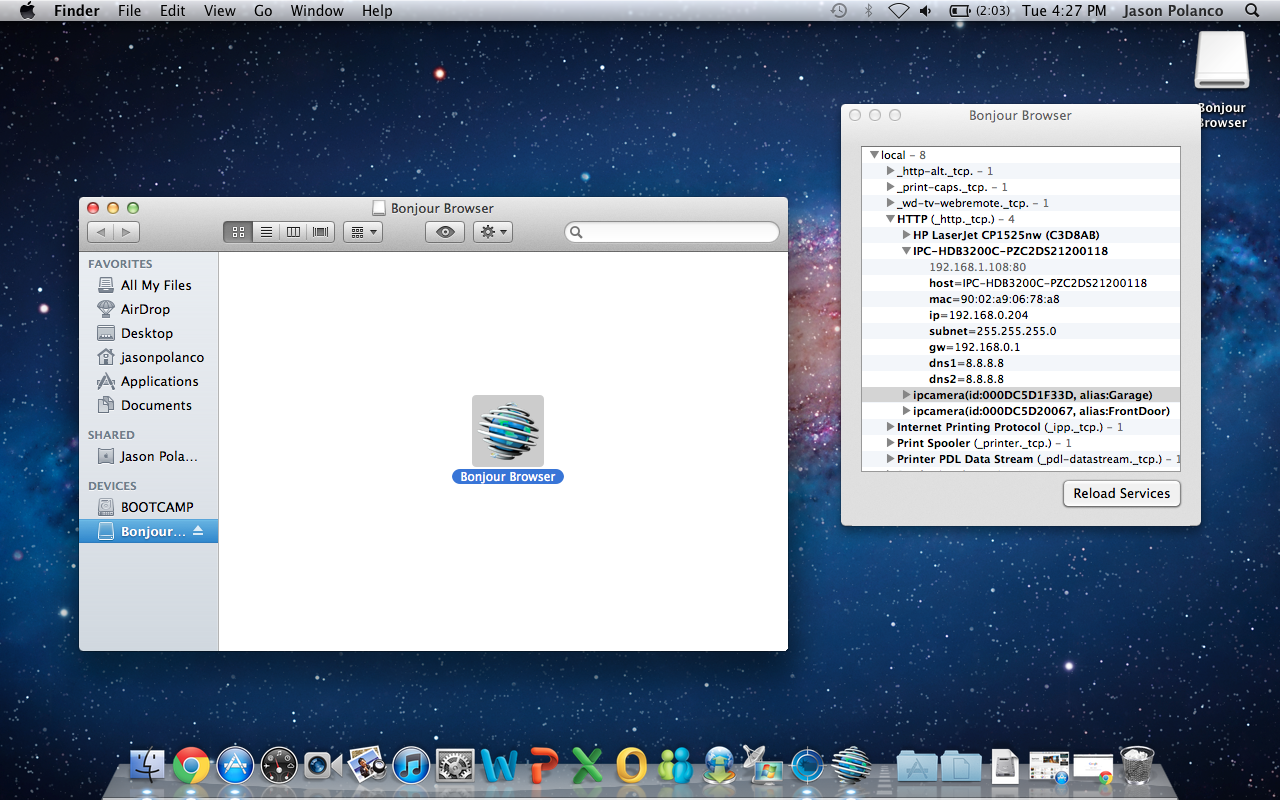Click Bonjour Browser icon in the Dock

click(x=851, y=766)
